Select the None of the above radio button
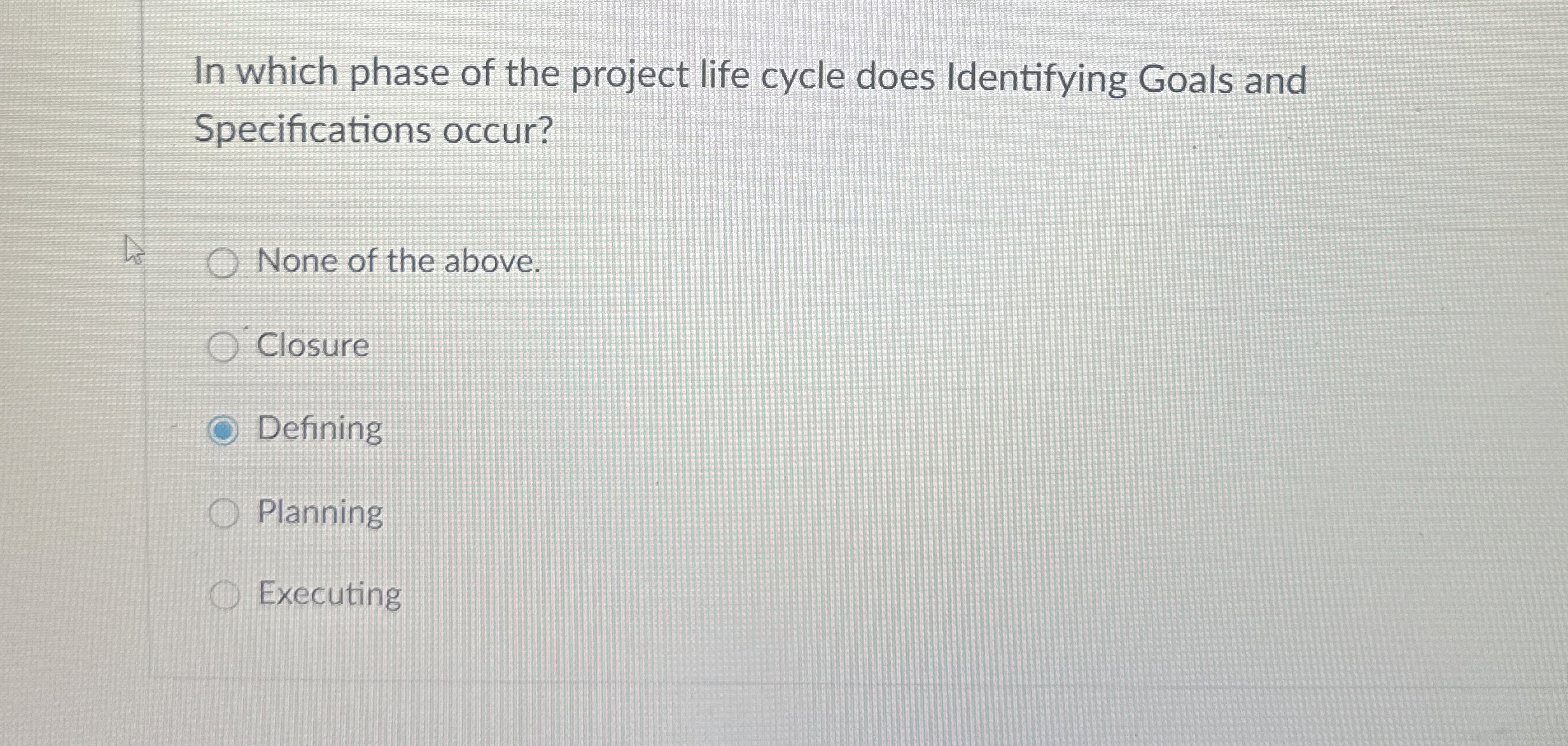The height and width of the screenshot is (746, 1568). click(x=224, y=263)
